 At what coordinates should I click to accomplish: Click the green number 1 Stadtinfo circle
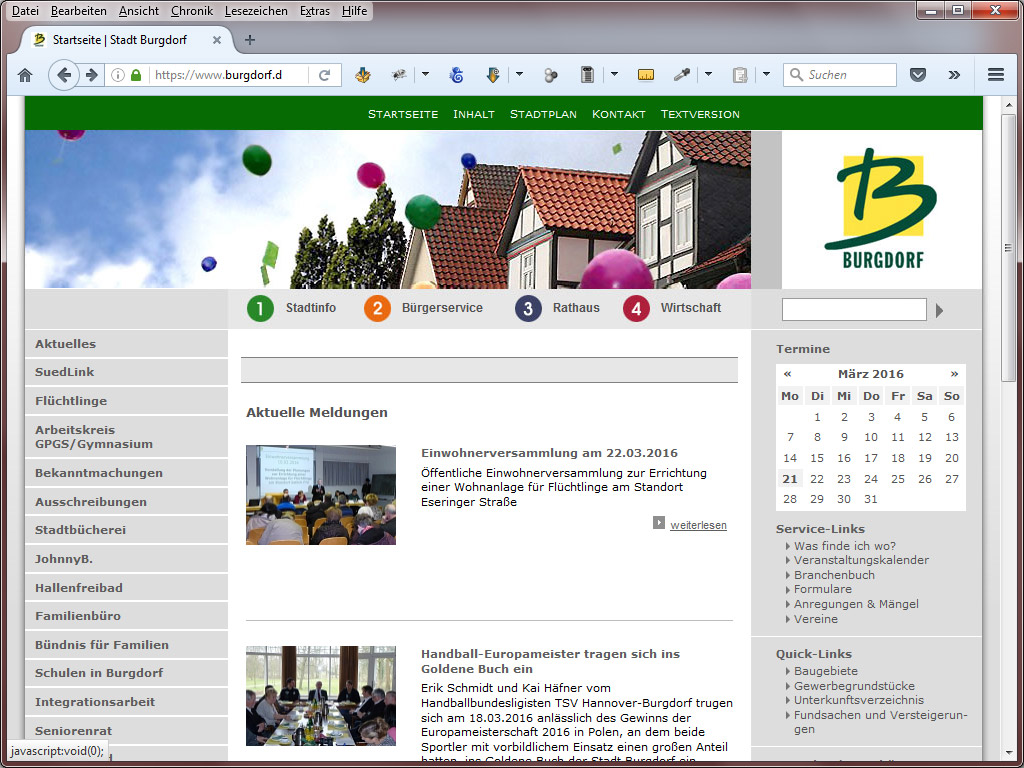tap(260, 308)
